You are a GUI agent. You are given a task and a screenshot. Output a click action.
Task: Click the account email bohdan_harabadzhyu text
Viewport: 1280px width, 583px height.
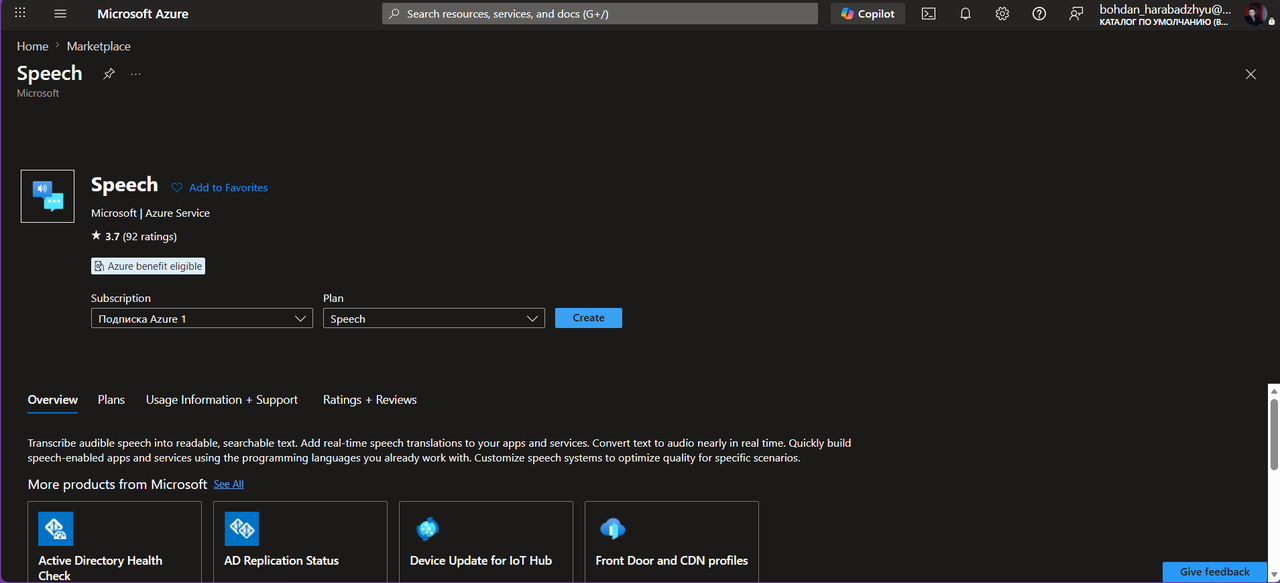pyautogui.click(x=1165, y=8)
